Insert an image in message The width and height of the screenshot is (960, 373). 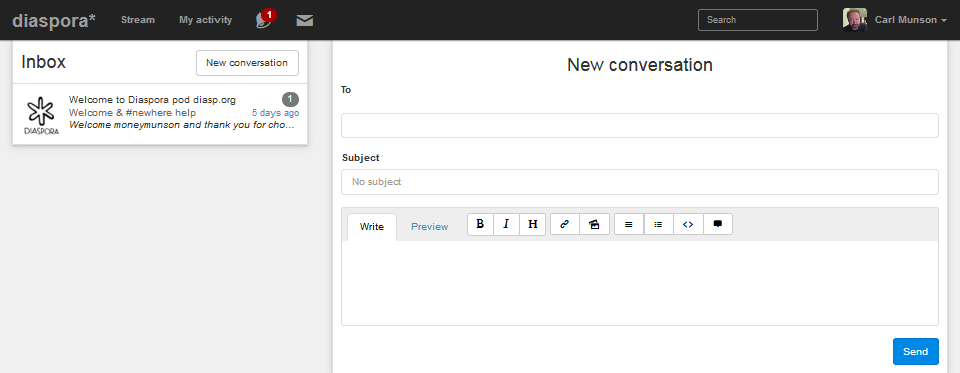pos(594,224)
